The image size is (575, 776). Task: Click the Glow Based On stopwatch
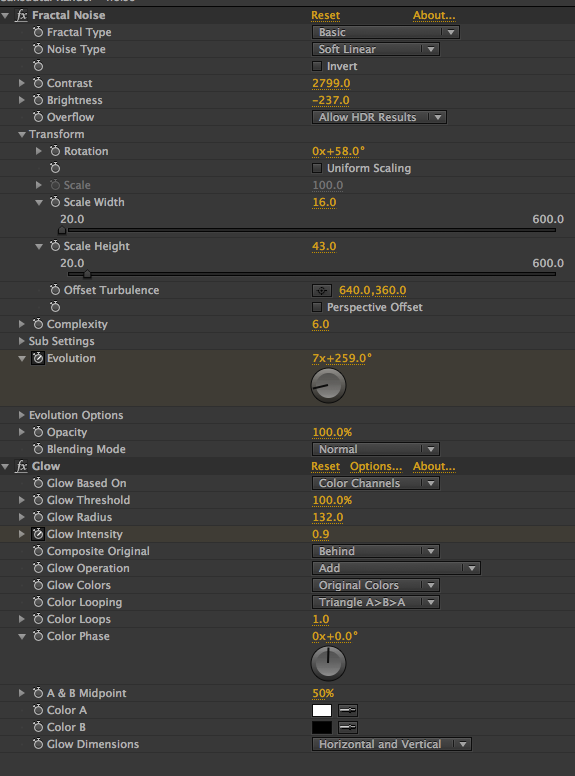click(x=38, y=483)
